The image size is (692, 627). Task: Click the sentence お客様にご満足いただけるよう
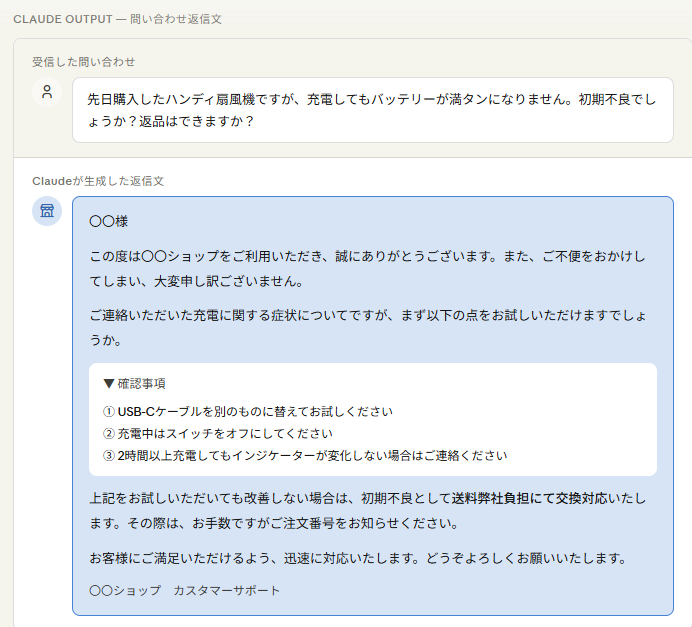(358, 558)
